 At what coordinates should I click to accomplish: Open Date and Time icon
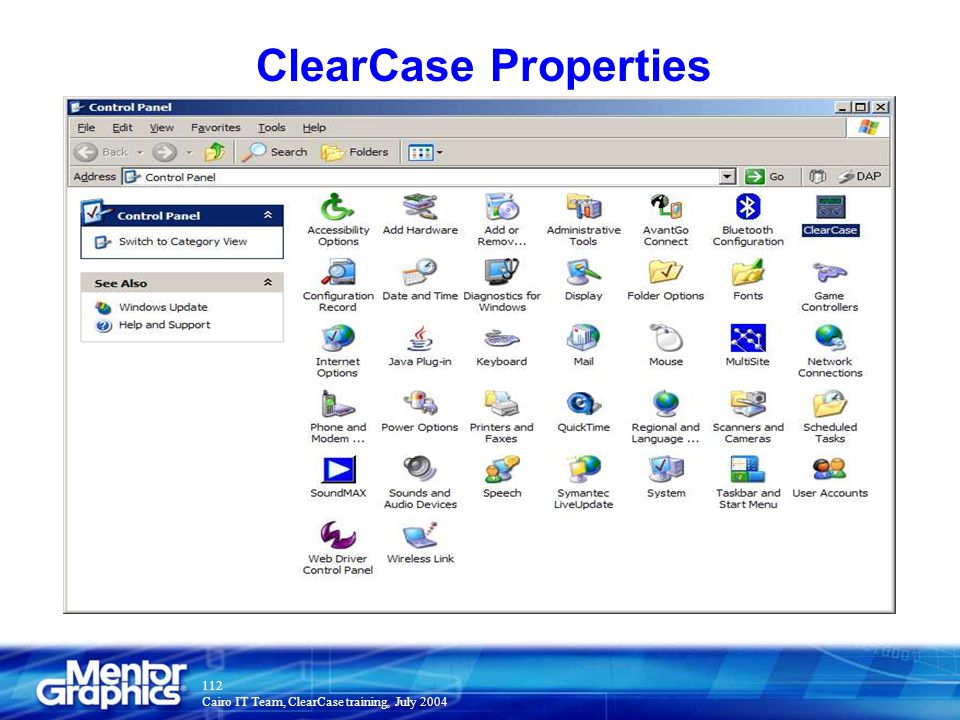point(420,272)
